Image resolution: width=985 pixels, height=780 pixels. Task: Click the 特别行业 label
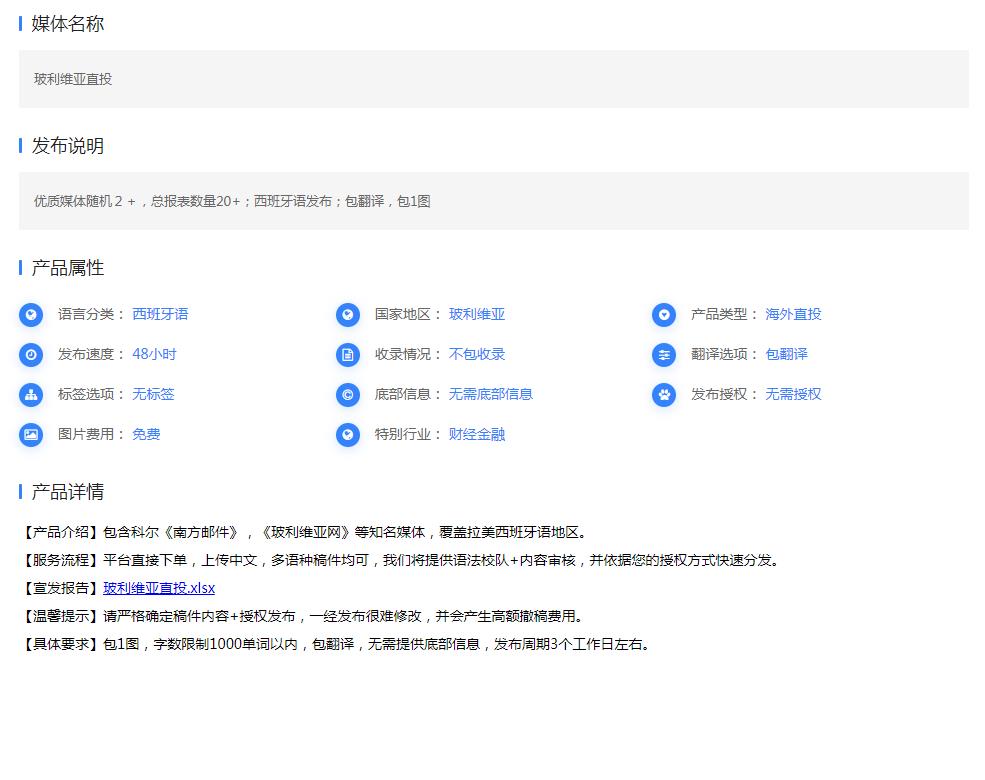point(408,434)
